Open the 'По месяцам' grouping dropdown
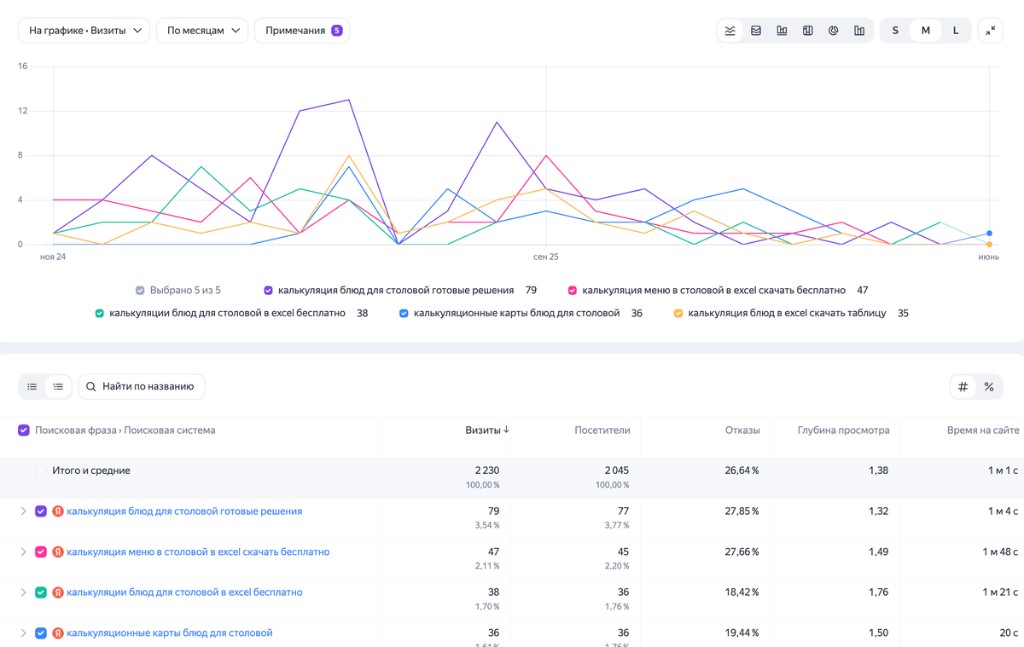1024x647 pixels. tap(202, 31)
